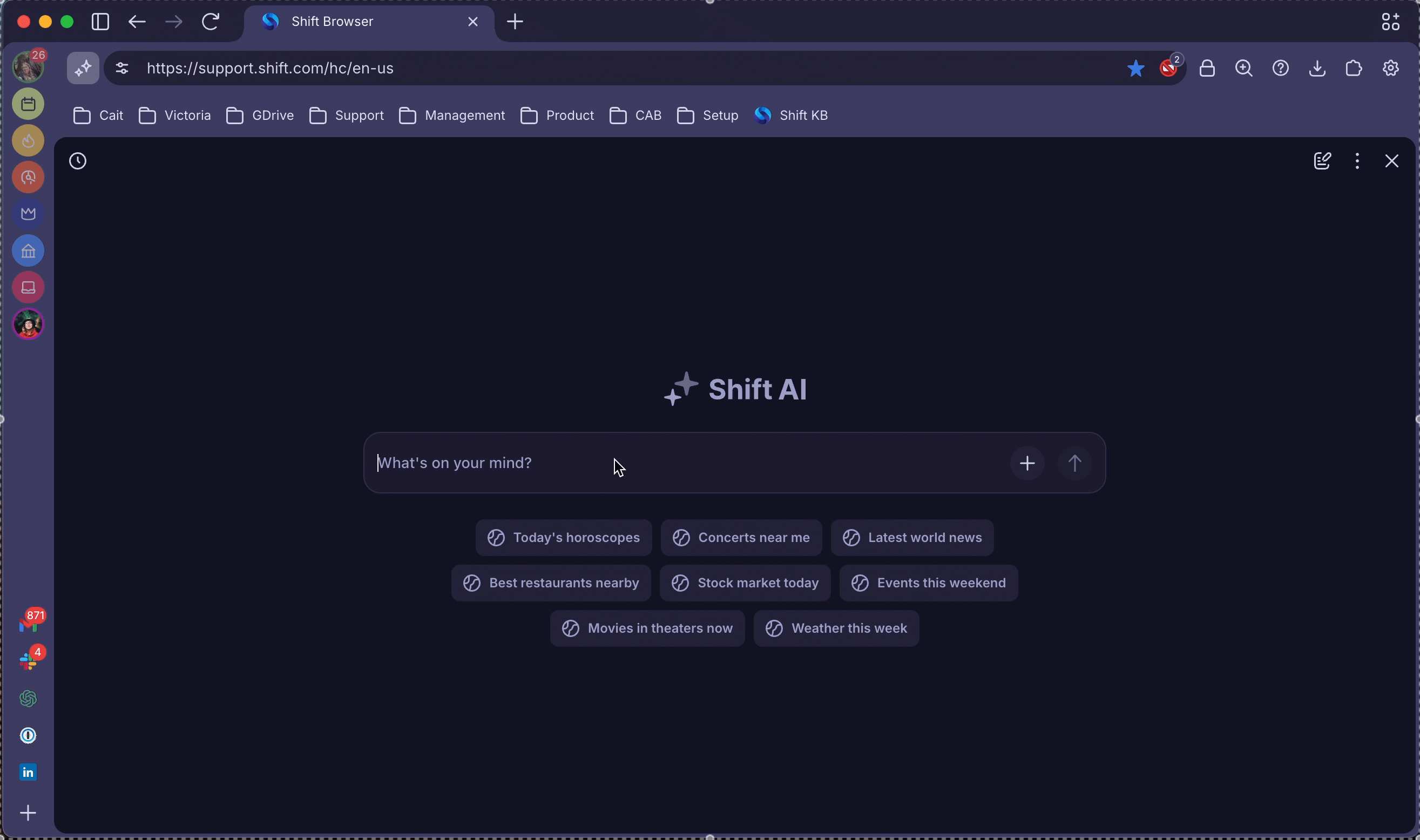Image resolution: width=1420 pixels, height=840 pixels.
Task: Open the lock password icon
Action: point(1207,68)
